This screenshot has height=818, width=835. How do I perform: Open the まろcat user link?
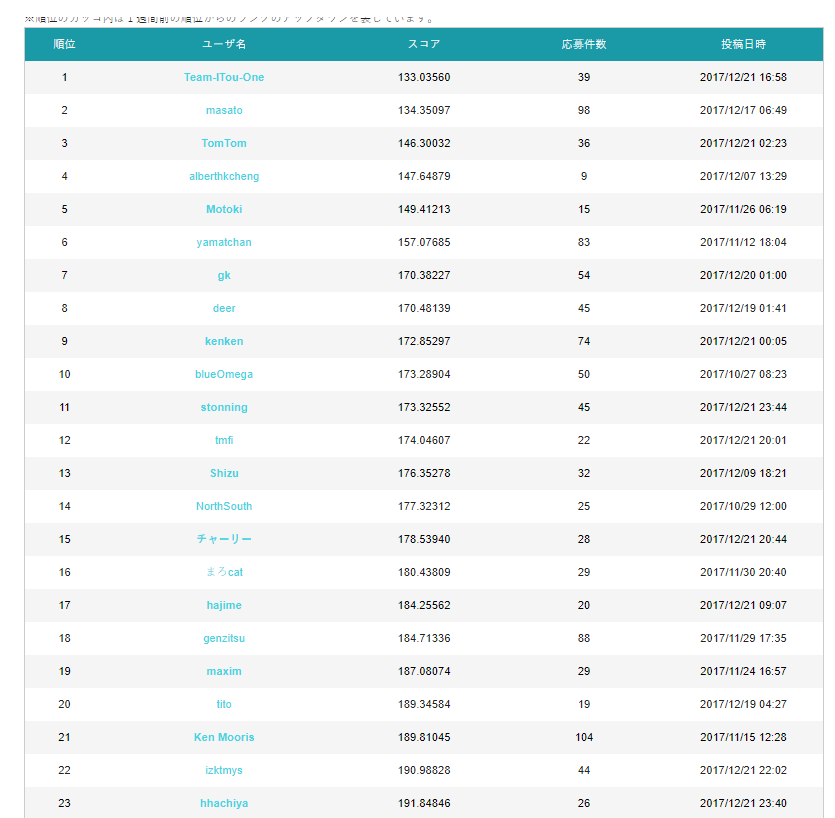[224, 572]
